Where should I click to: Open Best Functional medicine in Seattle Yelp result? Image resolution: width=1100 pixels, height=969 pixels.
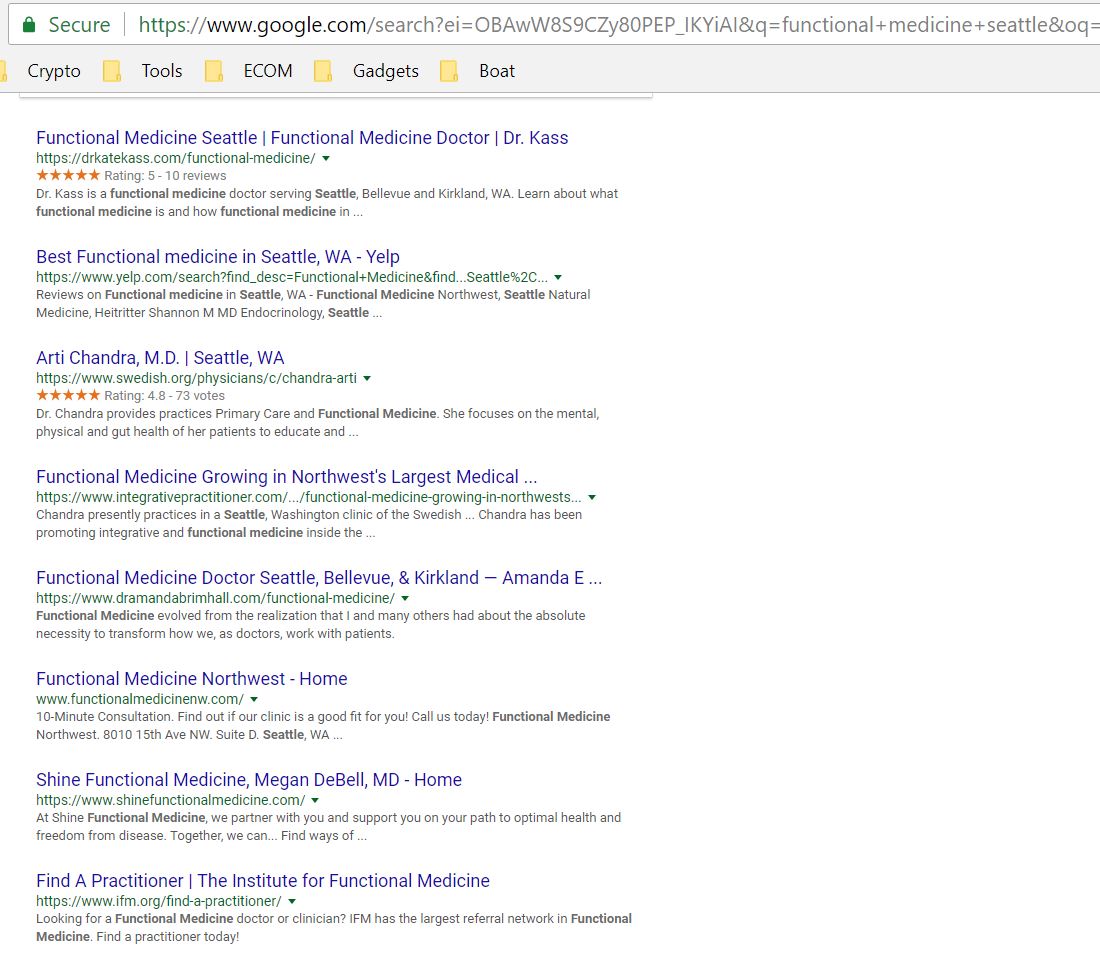pos(217,257)
